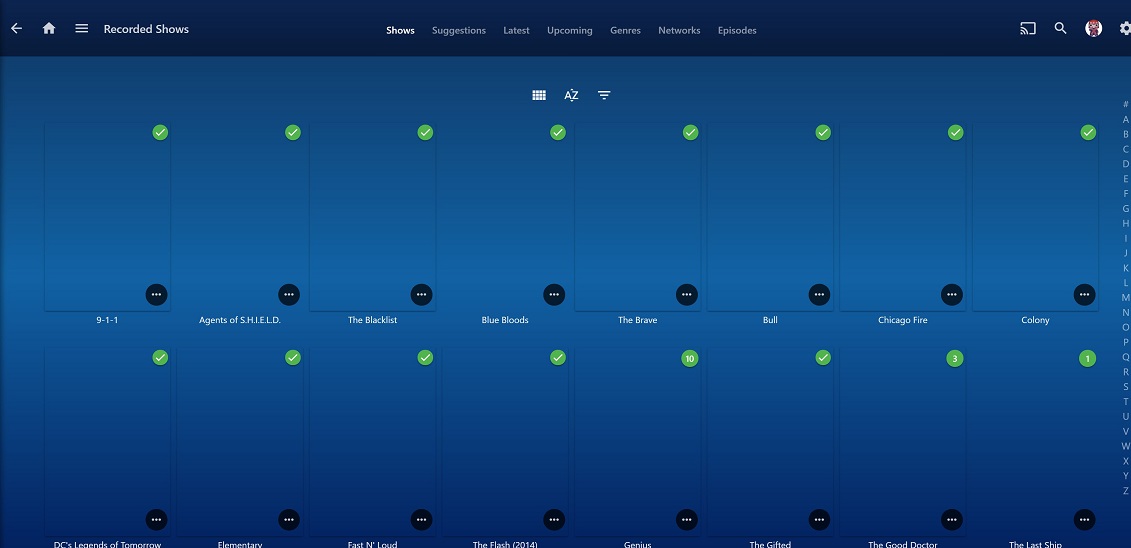Image resolution: width=1131 pixels, height=548 pixels.
Task: Open more options for Agents of S.H.I.E.L.D.
Action: 289,294
